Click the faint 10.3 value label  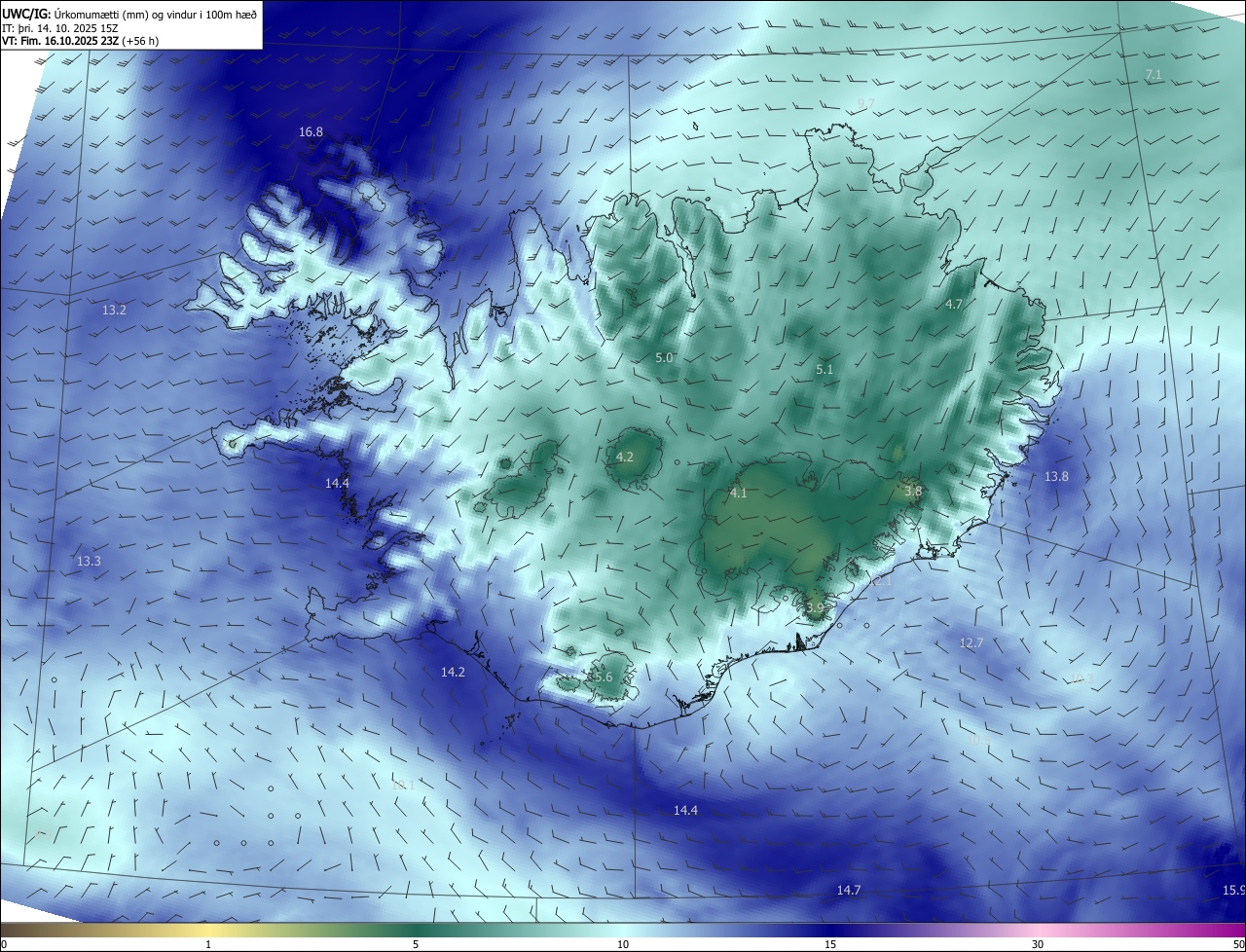[x=1082, y=679]
